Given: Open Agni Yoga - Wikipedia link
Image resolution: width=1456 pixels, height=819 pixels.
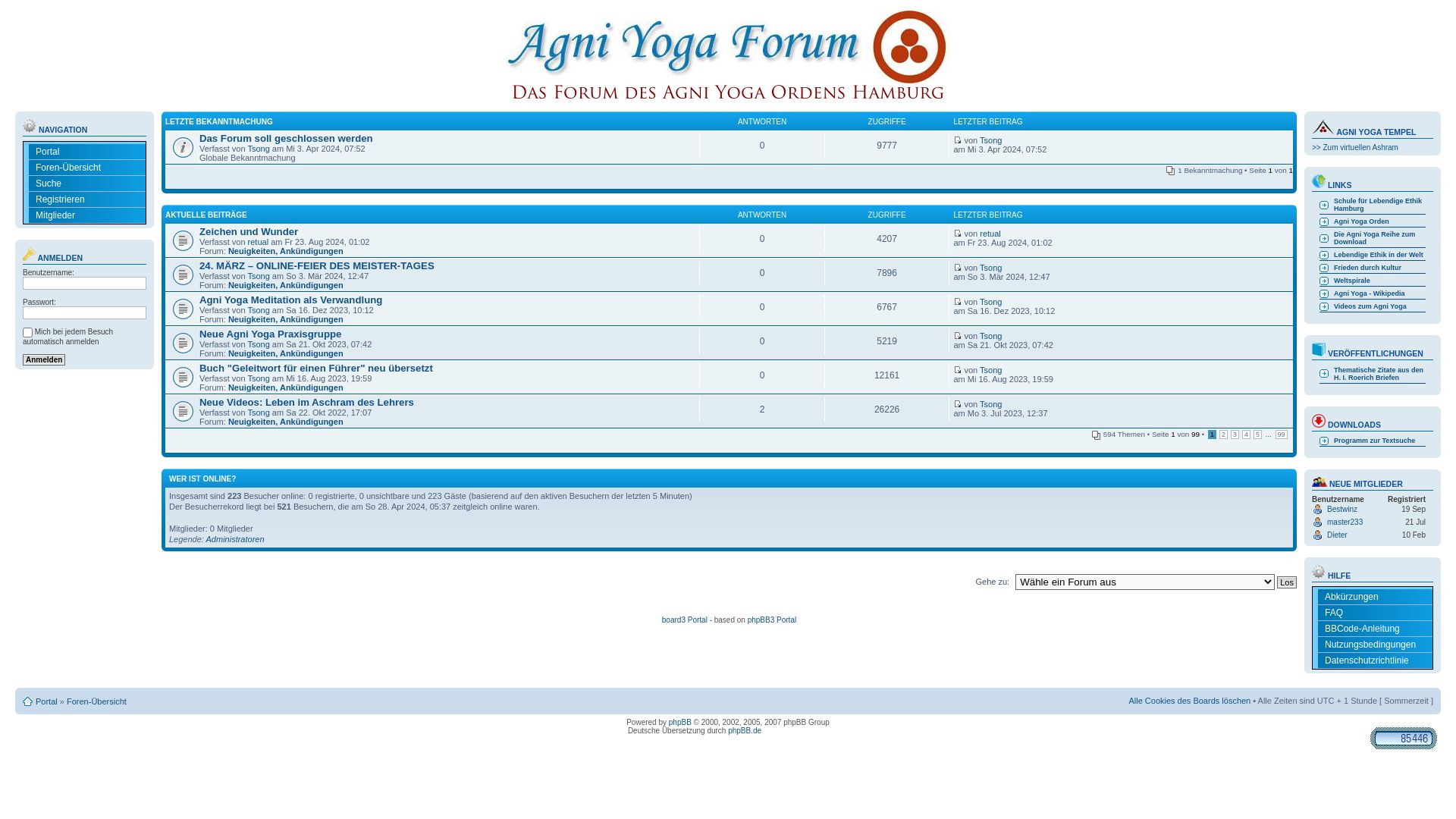Looking at the screenshot, I should [x=1369, y=293].
